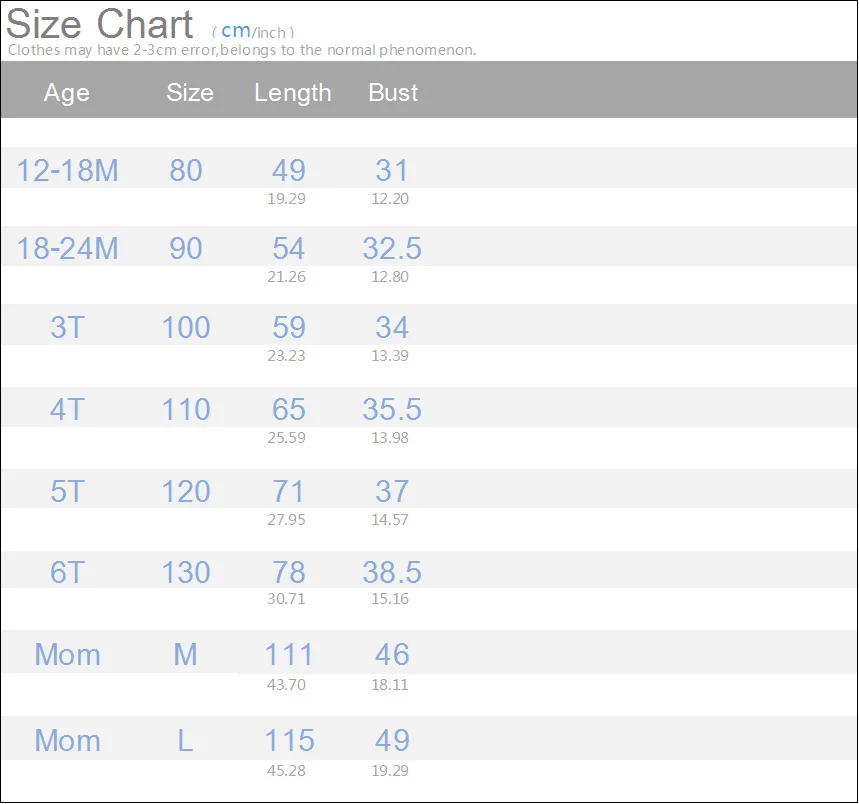
Task: Click the 3T age label
Action: [x=67, y=327]
